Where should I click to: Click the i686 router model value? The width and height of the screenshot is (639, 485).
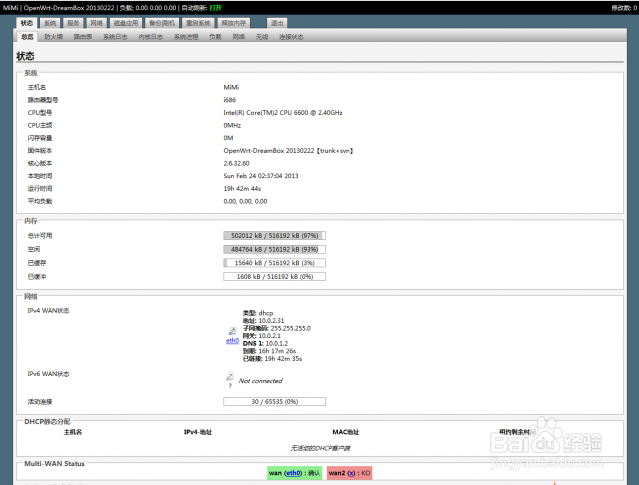click(x=229, y=100)
